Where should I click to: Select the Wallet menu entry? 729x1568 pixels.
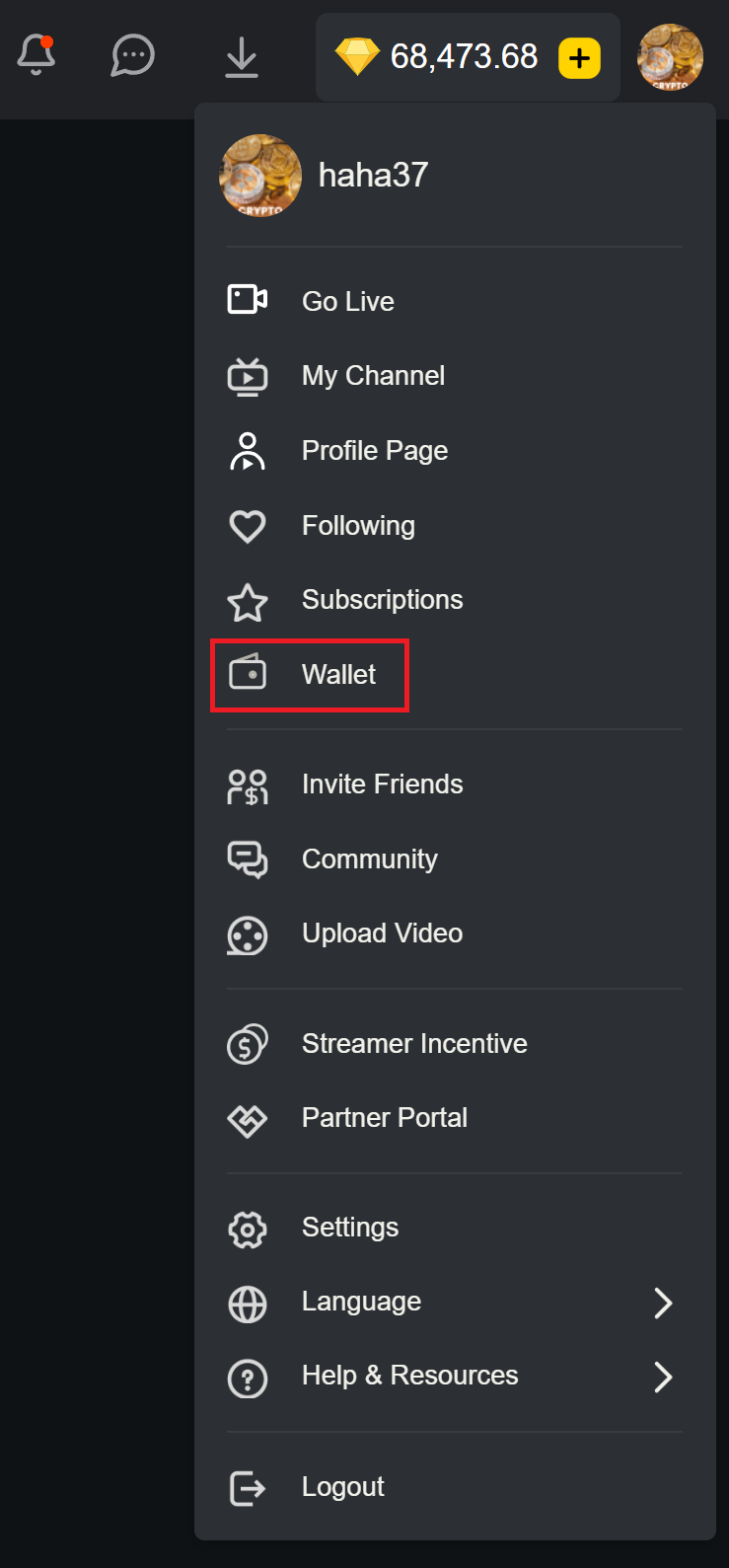(338, 675)
